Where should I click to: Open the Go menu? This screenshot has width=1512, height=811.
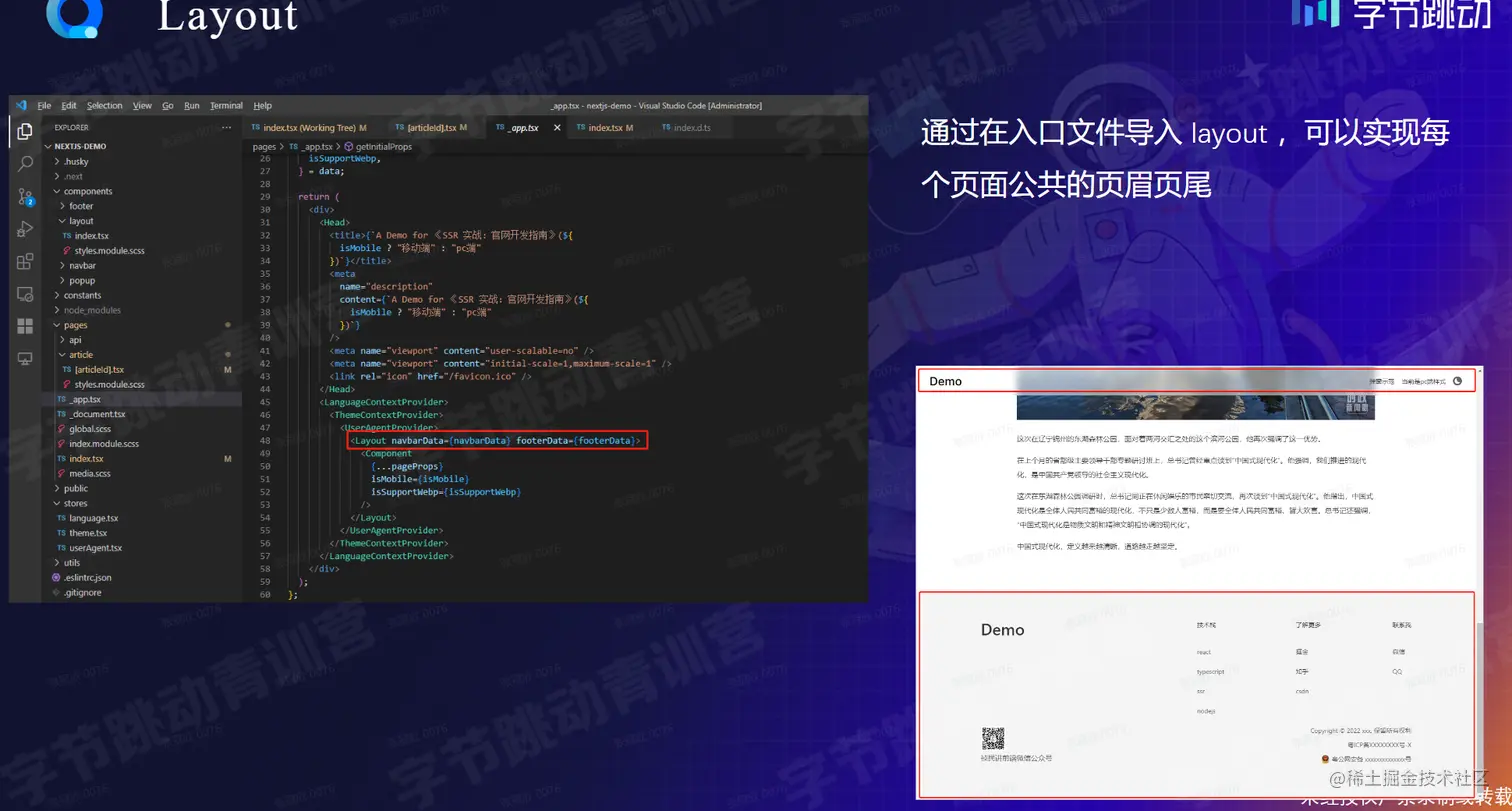(167, 105)
